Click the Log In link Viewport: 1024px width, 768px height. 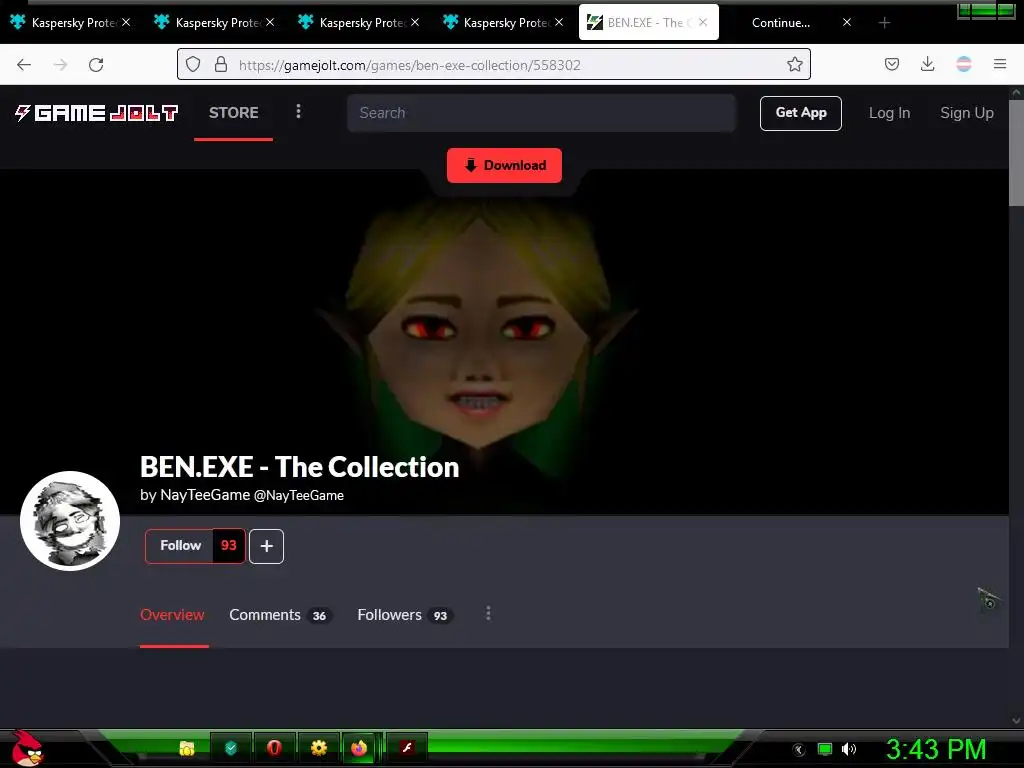[889, 113]
